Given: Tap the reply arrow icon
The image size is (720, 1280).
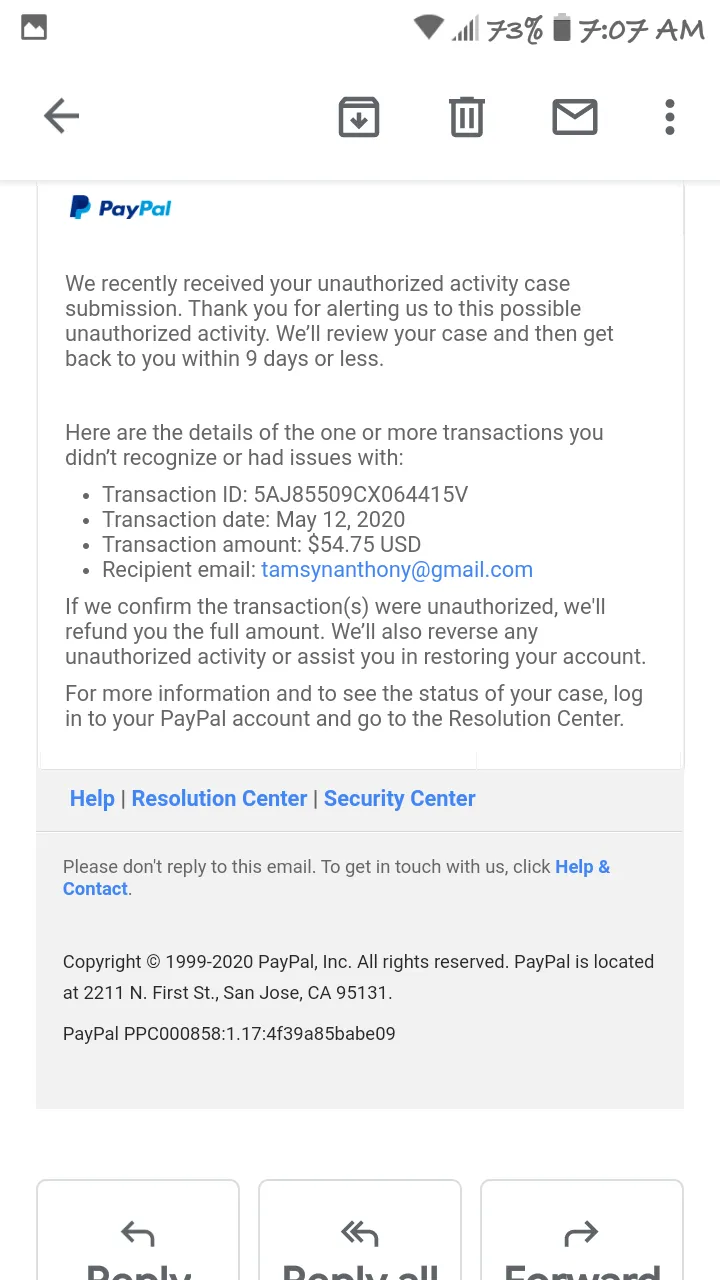Looking at the screenshot, I should (138, 1235).
